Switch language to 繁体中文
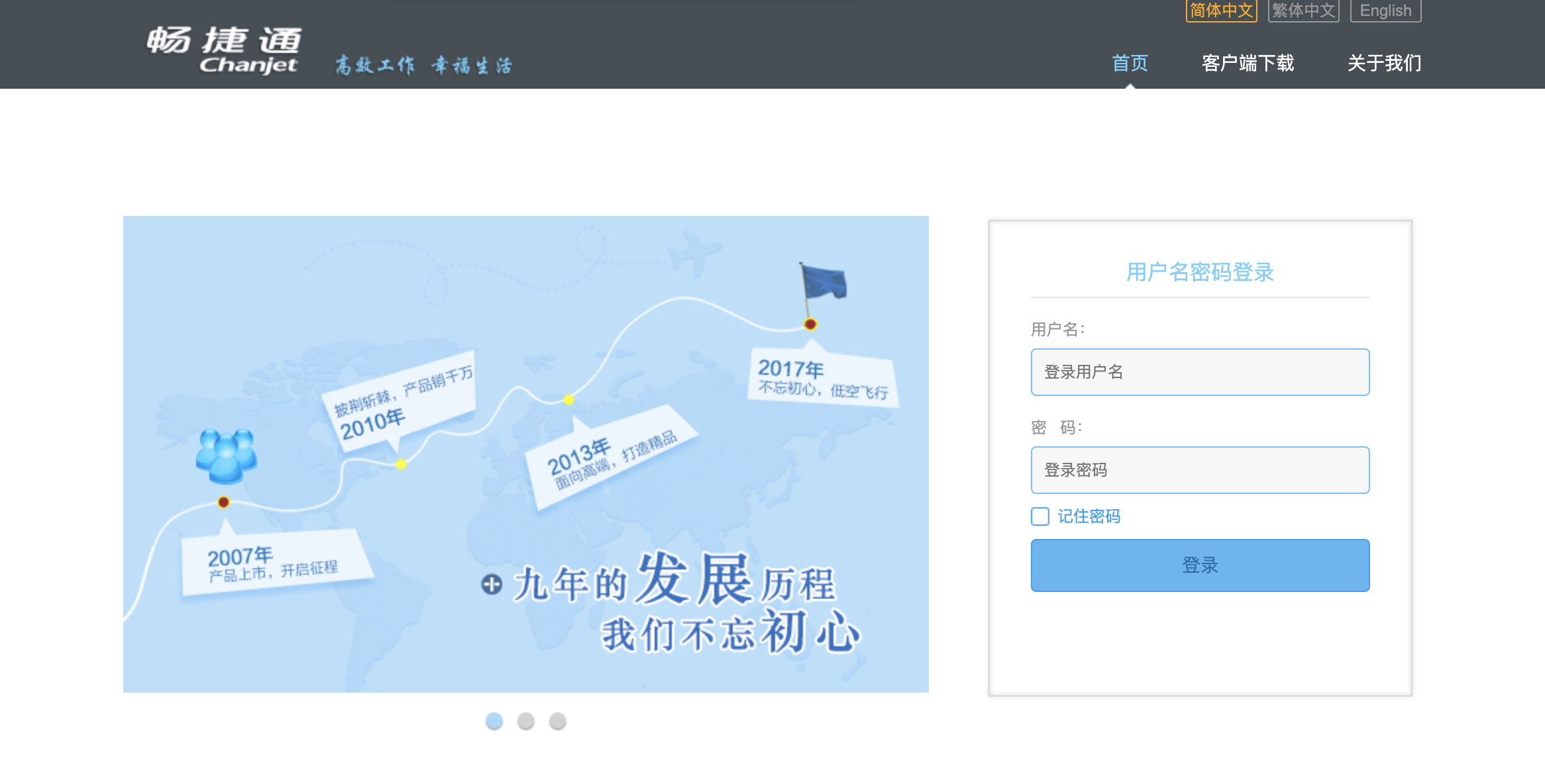 1303,11
